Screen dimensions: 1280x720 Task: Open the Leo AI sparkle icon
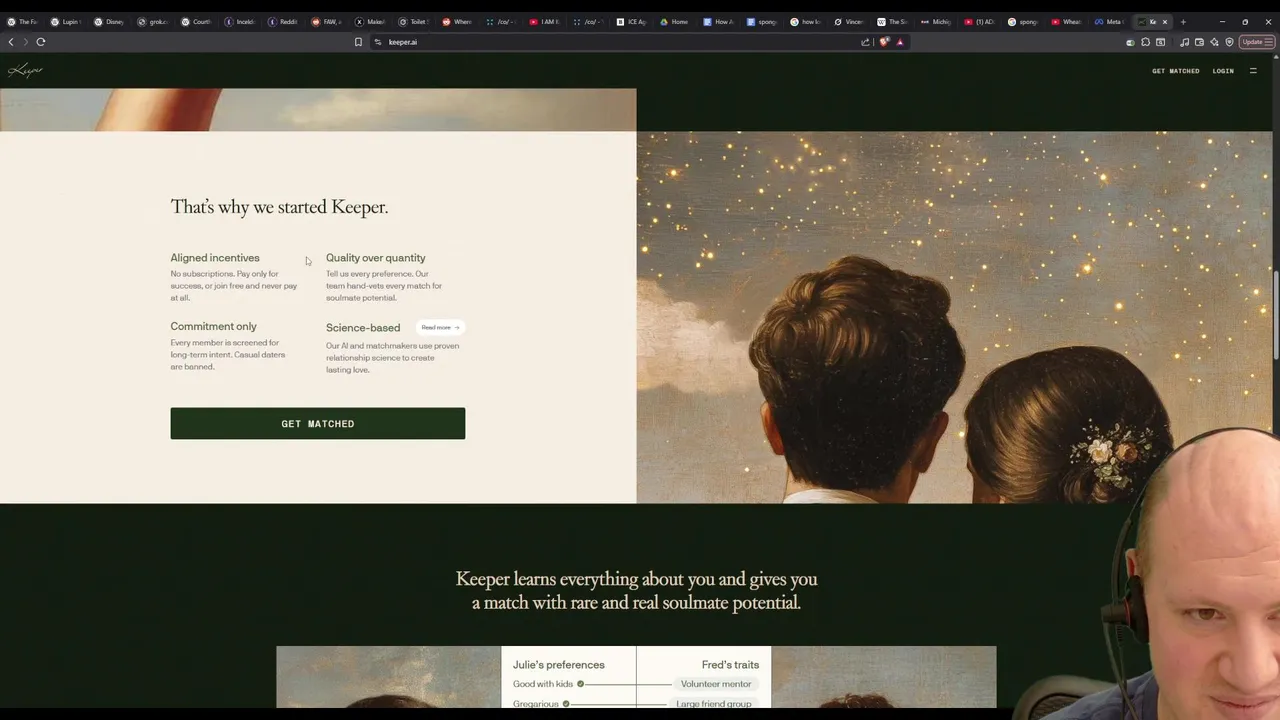tap(1214, 42)
